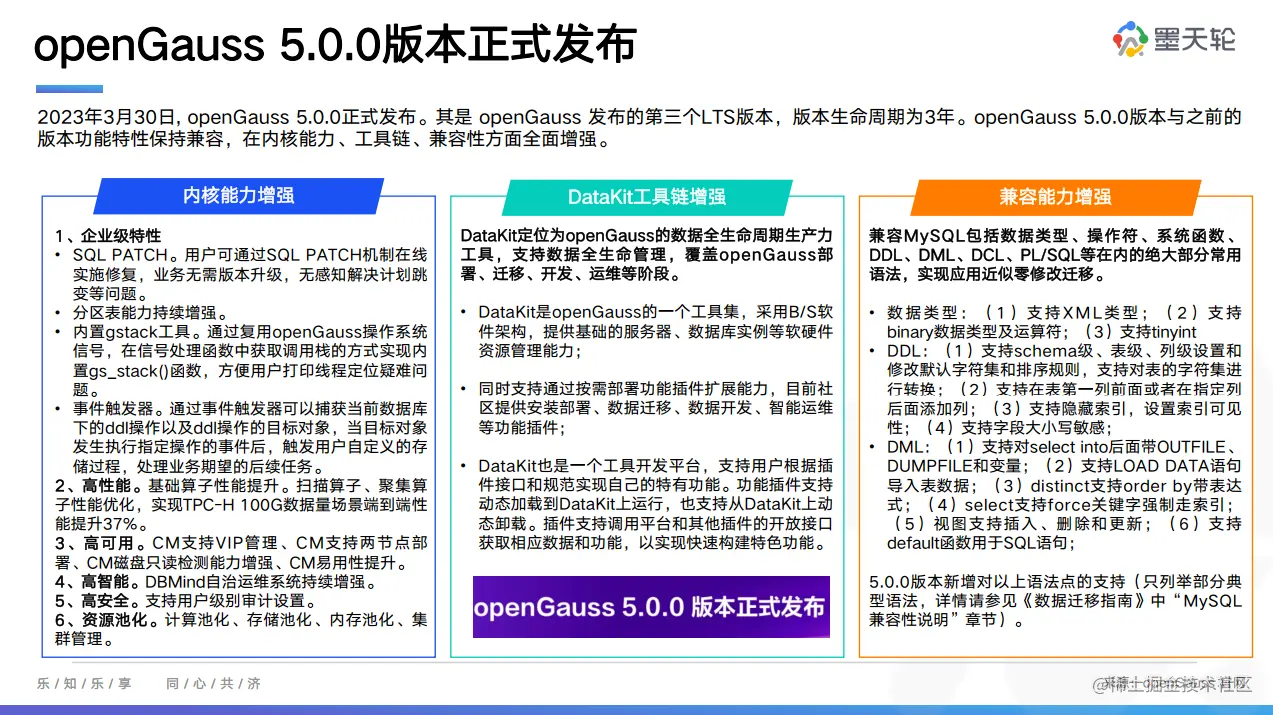This screenshot has width=1273, height=715.
Task: Click the DML bullet about select into
Action: click(x=1055, y=495)
